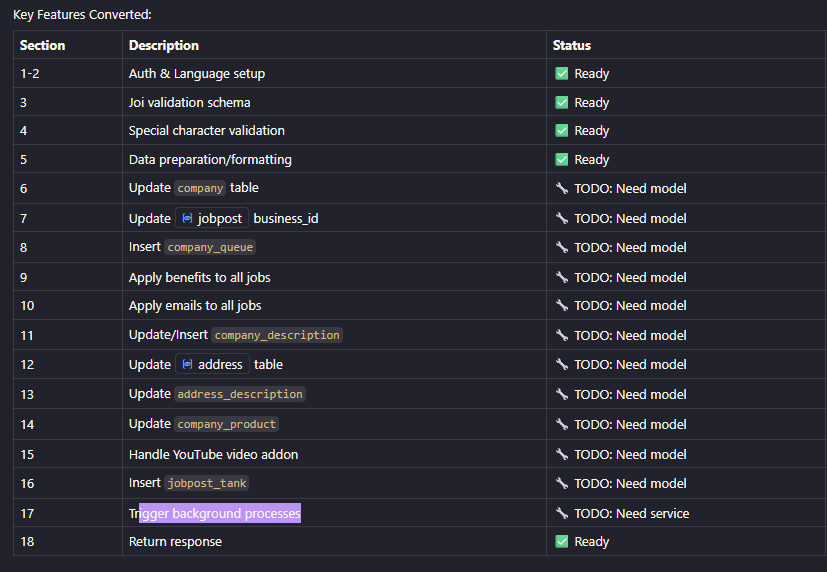Click the green check for Special character validation
This screenshot has width=827, height=572.
click(x=562, y=130)
